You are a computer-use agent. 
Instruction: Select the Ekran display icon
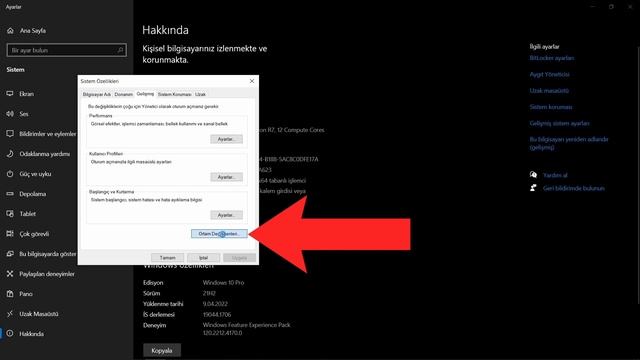click(10, 93)
